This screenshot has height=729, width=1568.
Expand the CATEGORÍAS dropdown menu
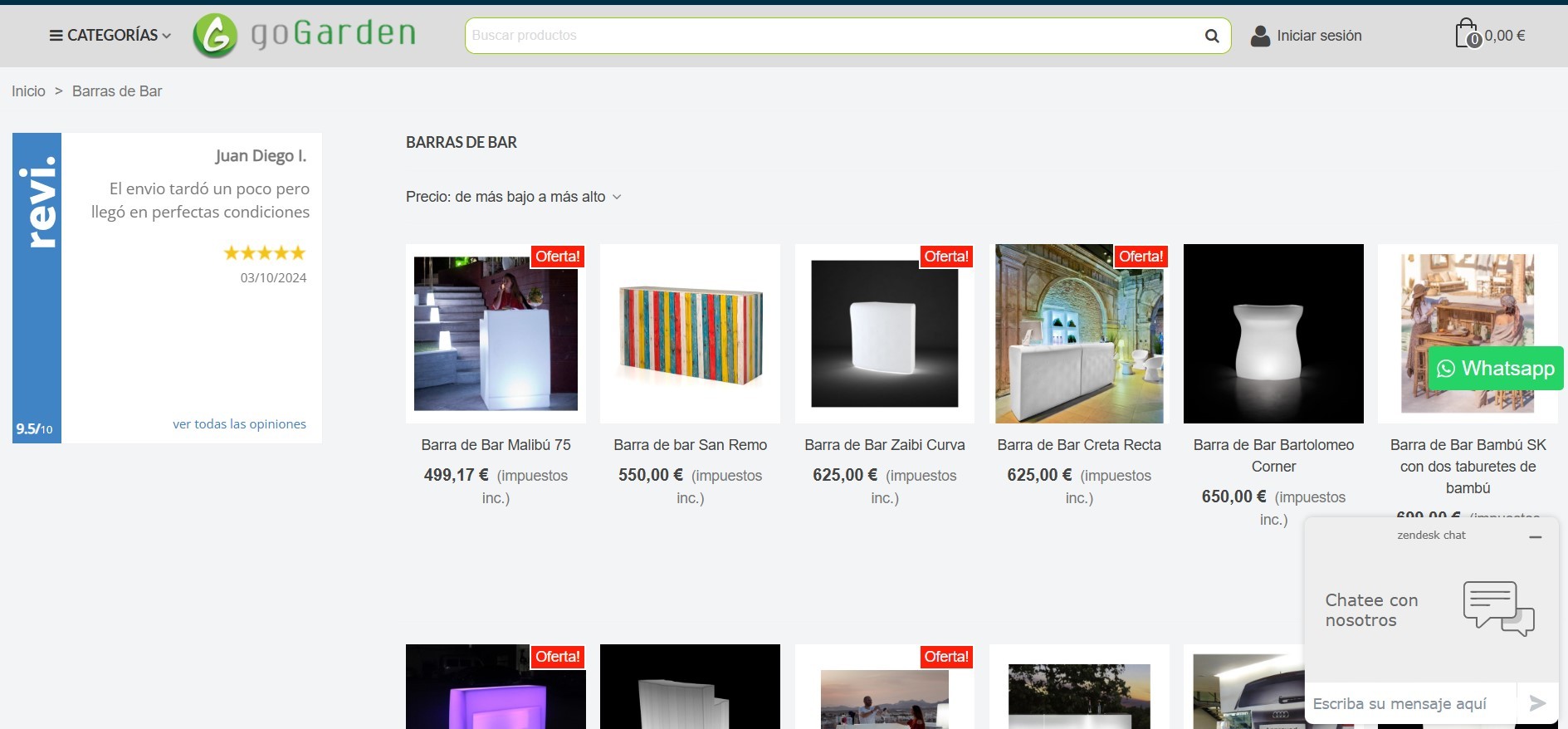pos(110,36)
